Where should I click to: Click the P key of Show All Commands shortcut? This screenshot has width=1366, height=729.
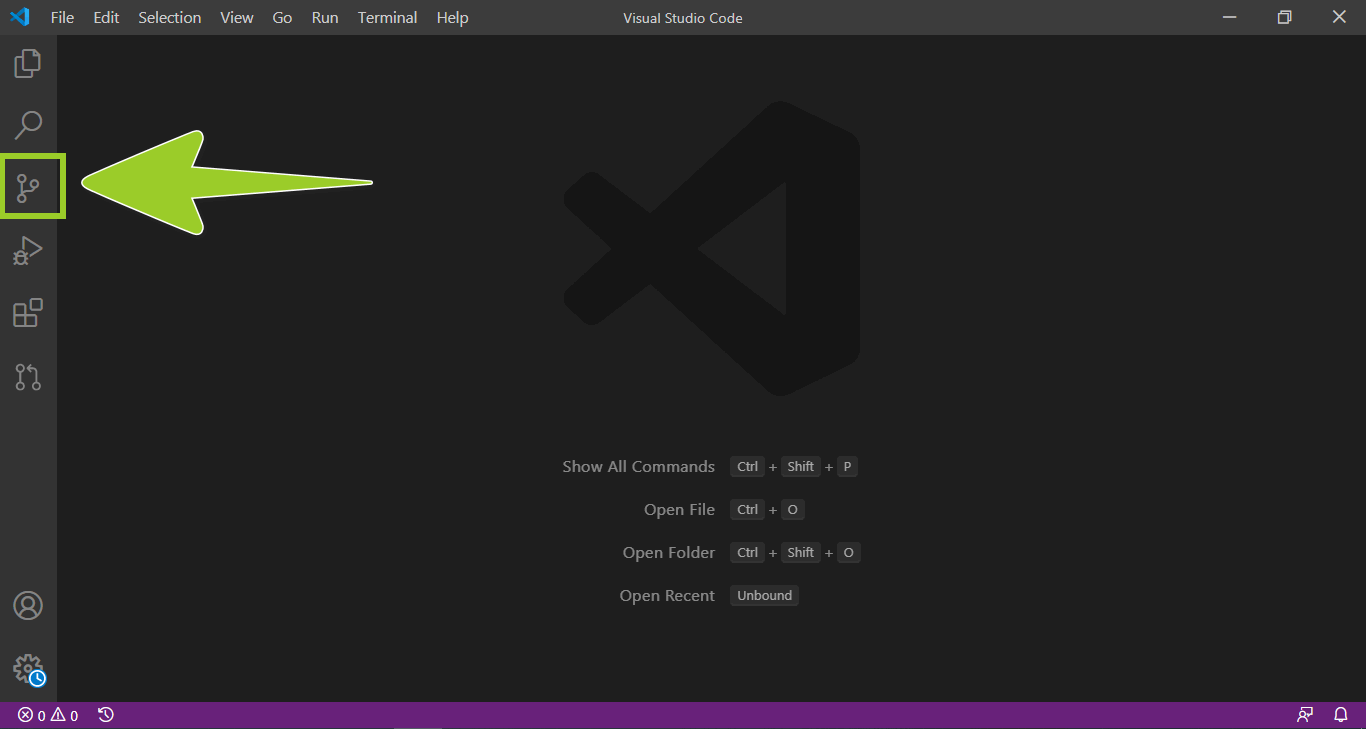click(847, 467)
